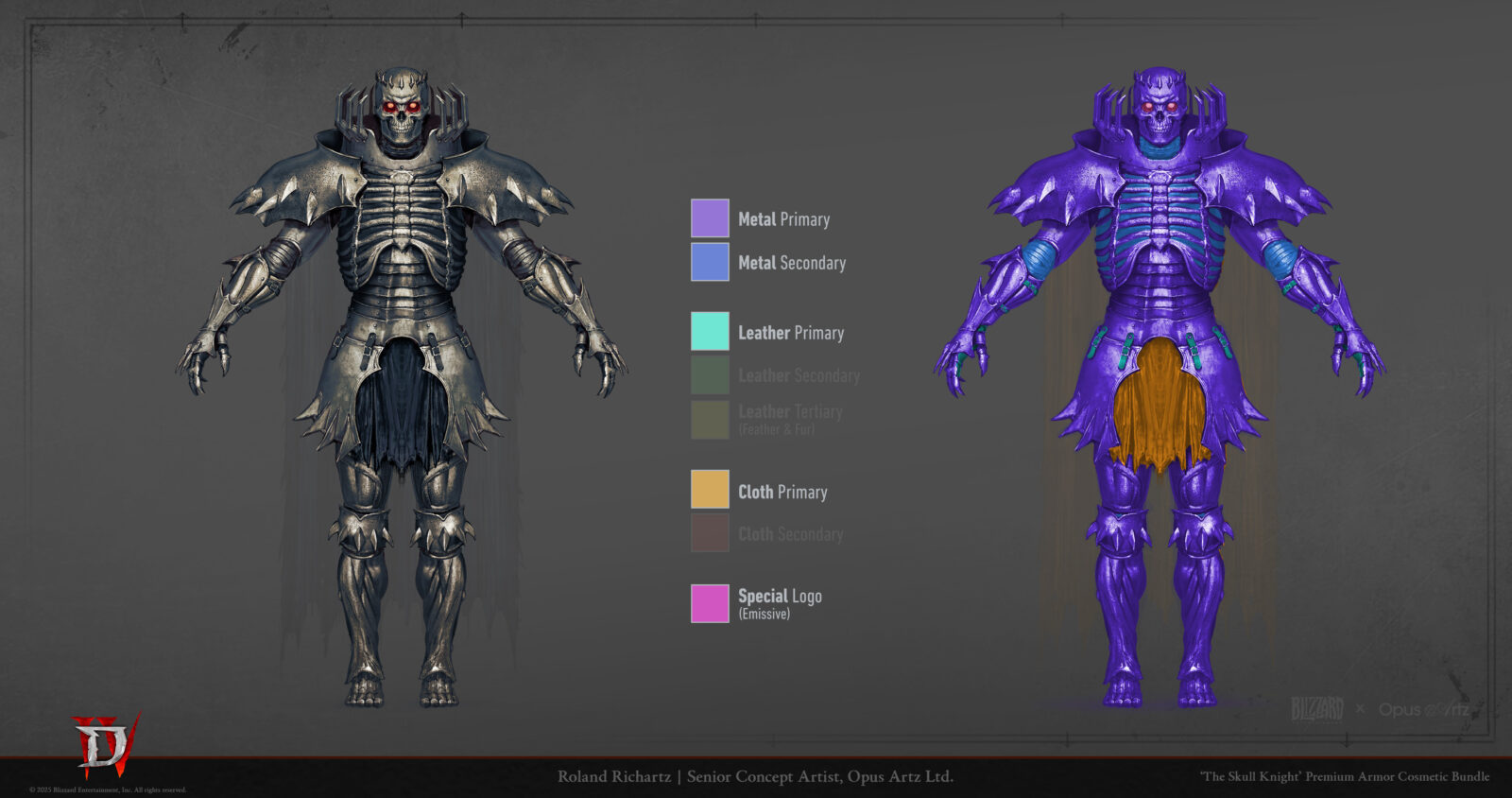Click the Blizzard copyright notice text
This screenshot has width=1512, height=798.
tap(108, 790)
